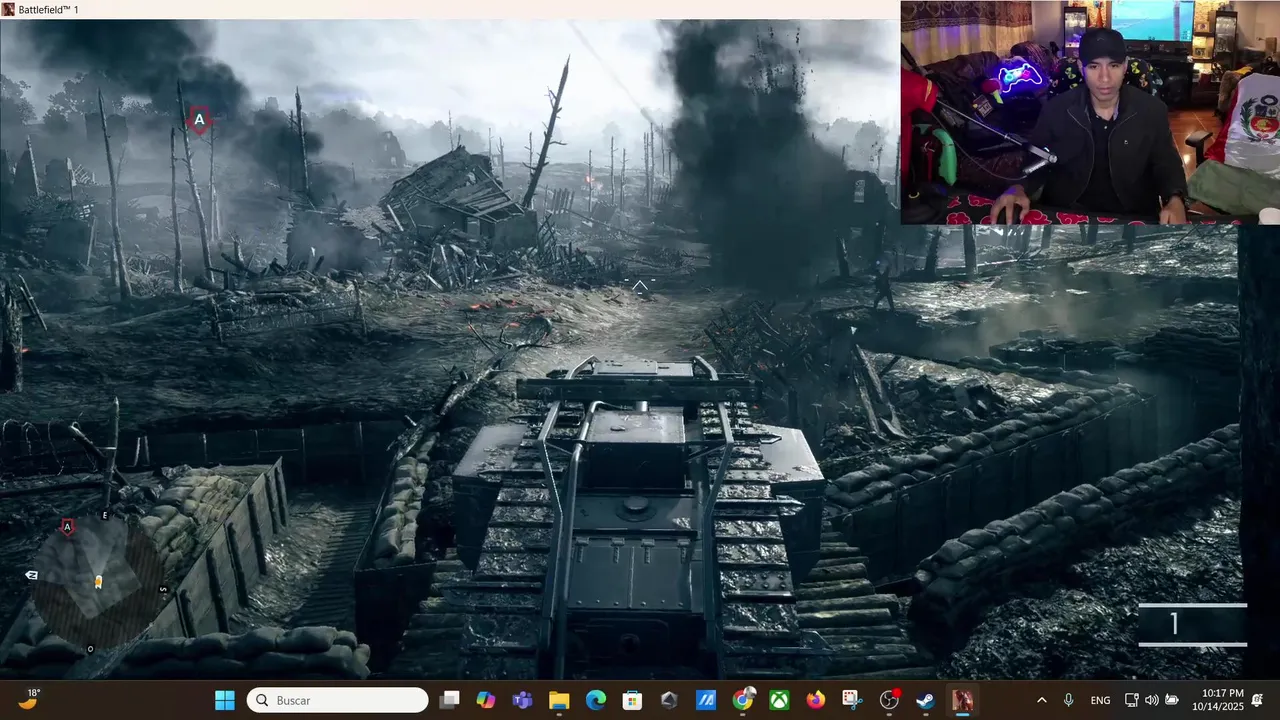Click the Battlefield 1 title bar icon
1280x720 pixels.
[x=8, y=9]
